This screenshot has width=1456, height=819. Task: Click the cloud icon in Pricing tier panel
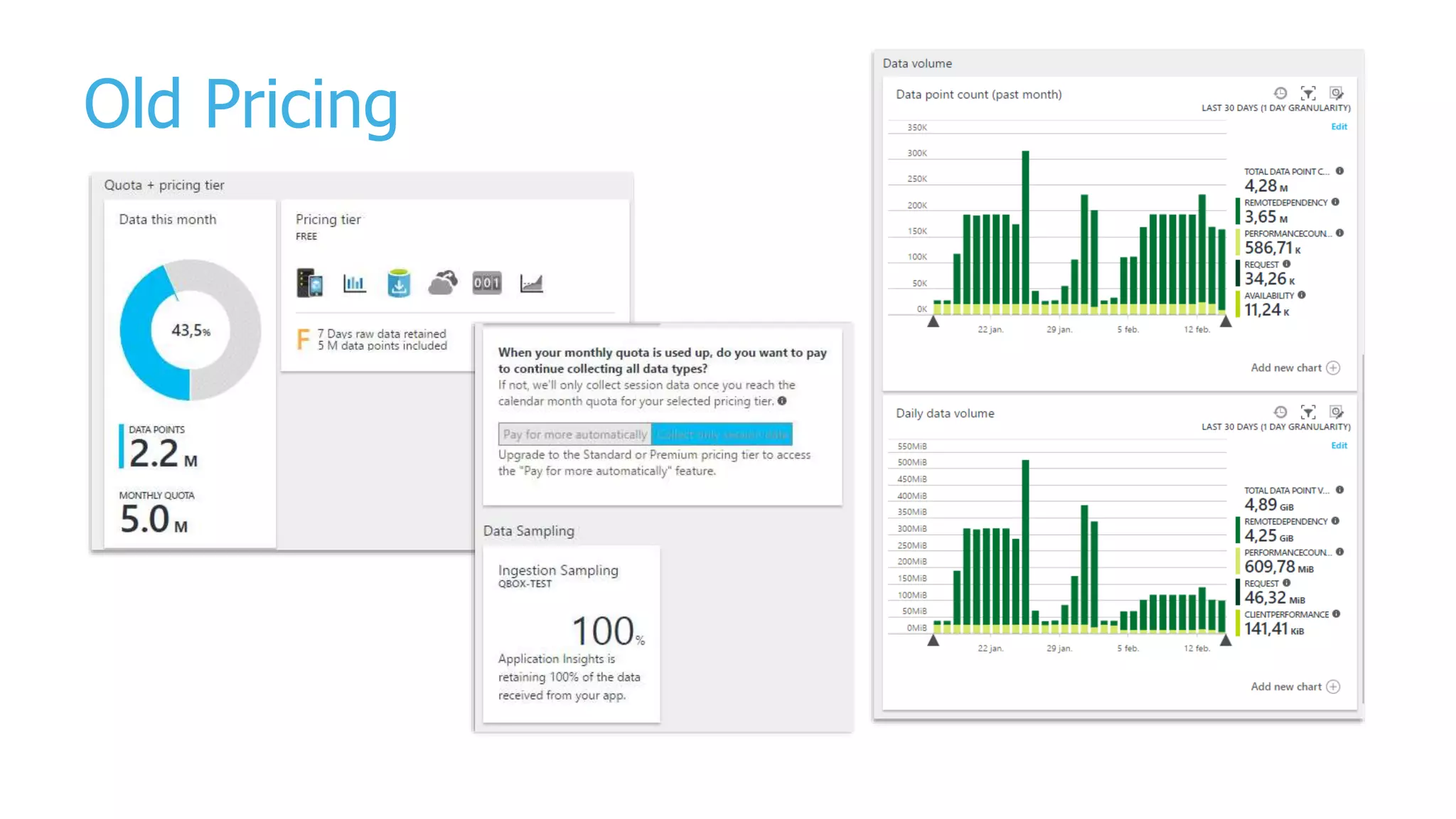coord(442,283)
